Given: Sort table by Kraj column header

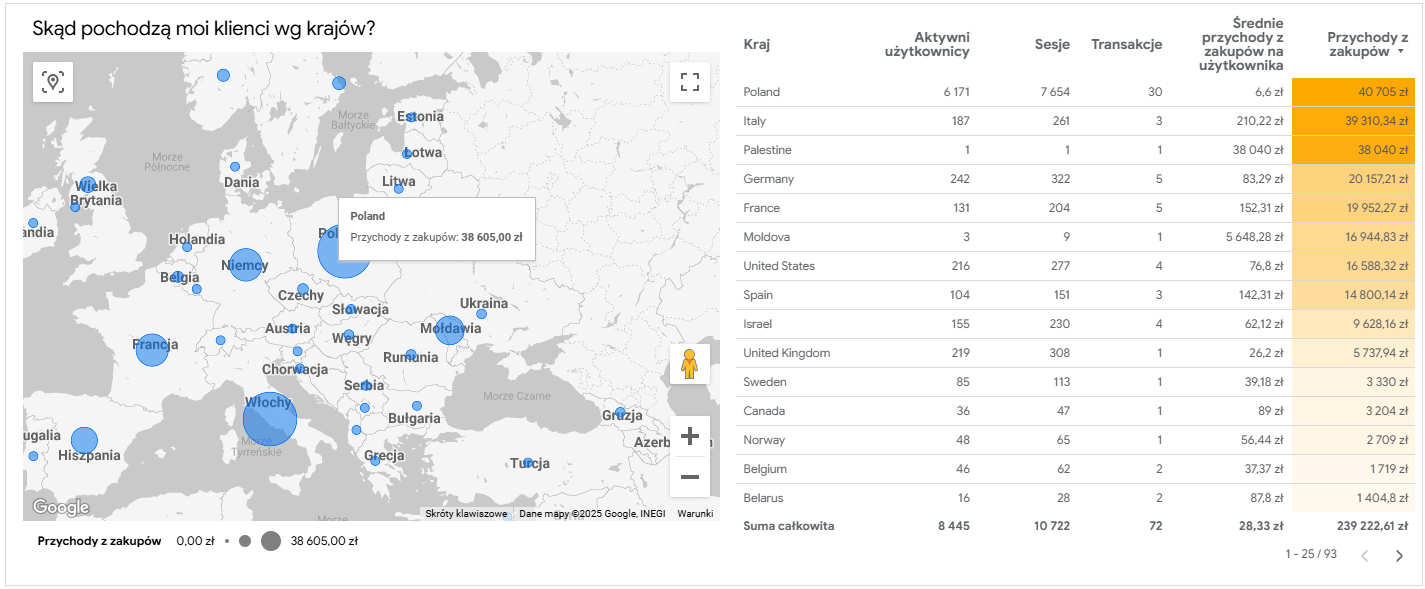Looking at the screenshot, I should [x=757, y=44].
